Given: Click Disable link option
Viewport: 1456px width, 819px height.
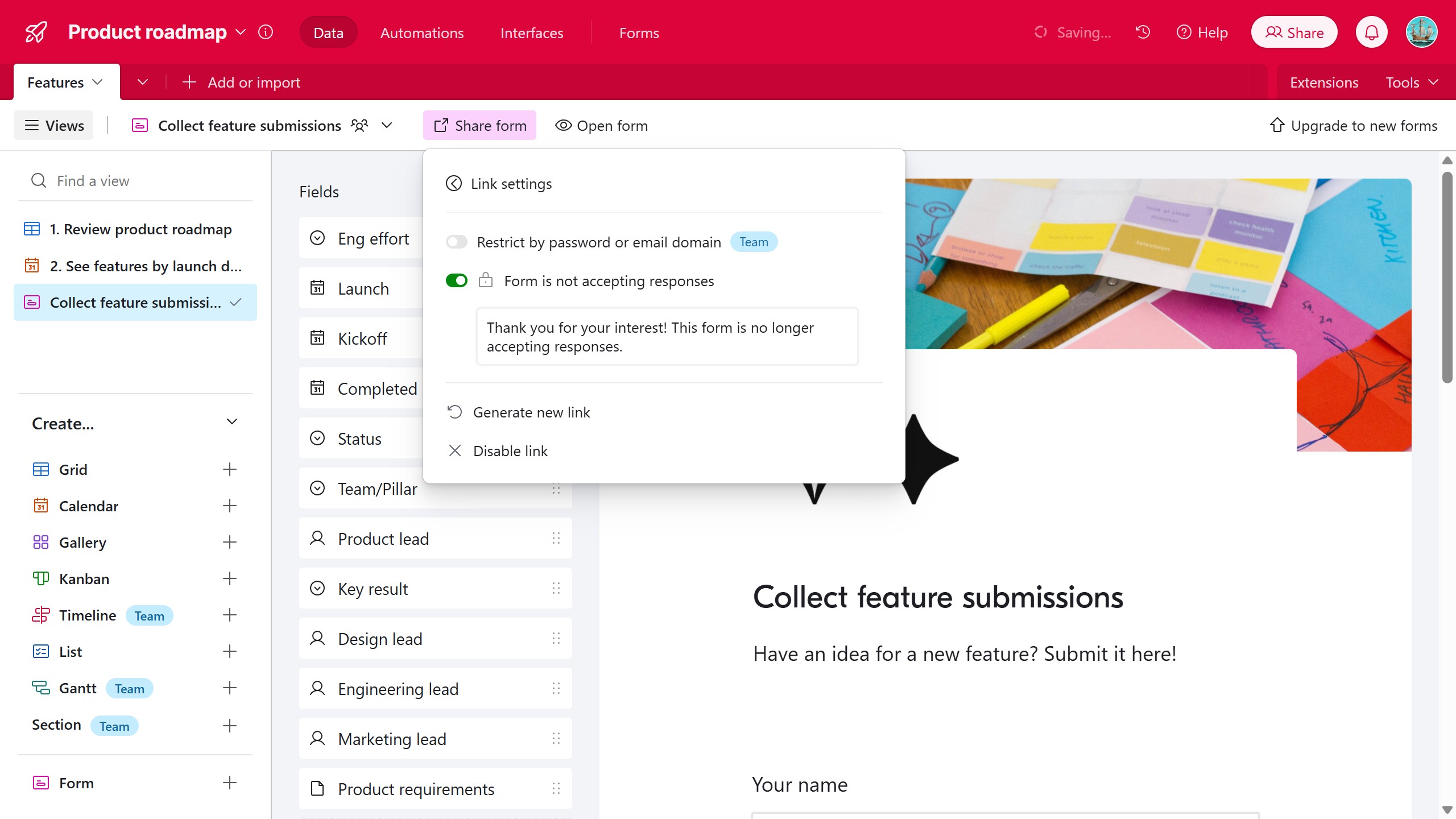Looking at the screenshot, I should point(510,451).
